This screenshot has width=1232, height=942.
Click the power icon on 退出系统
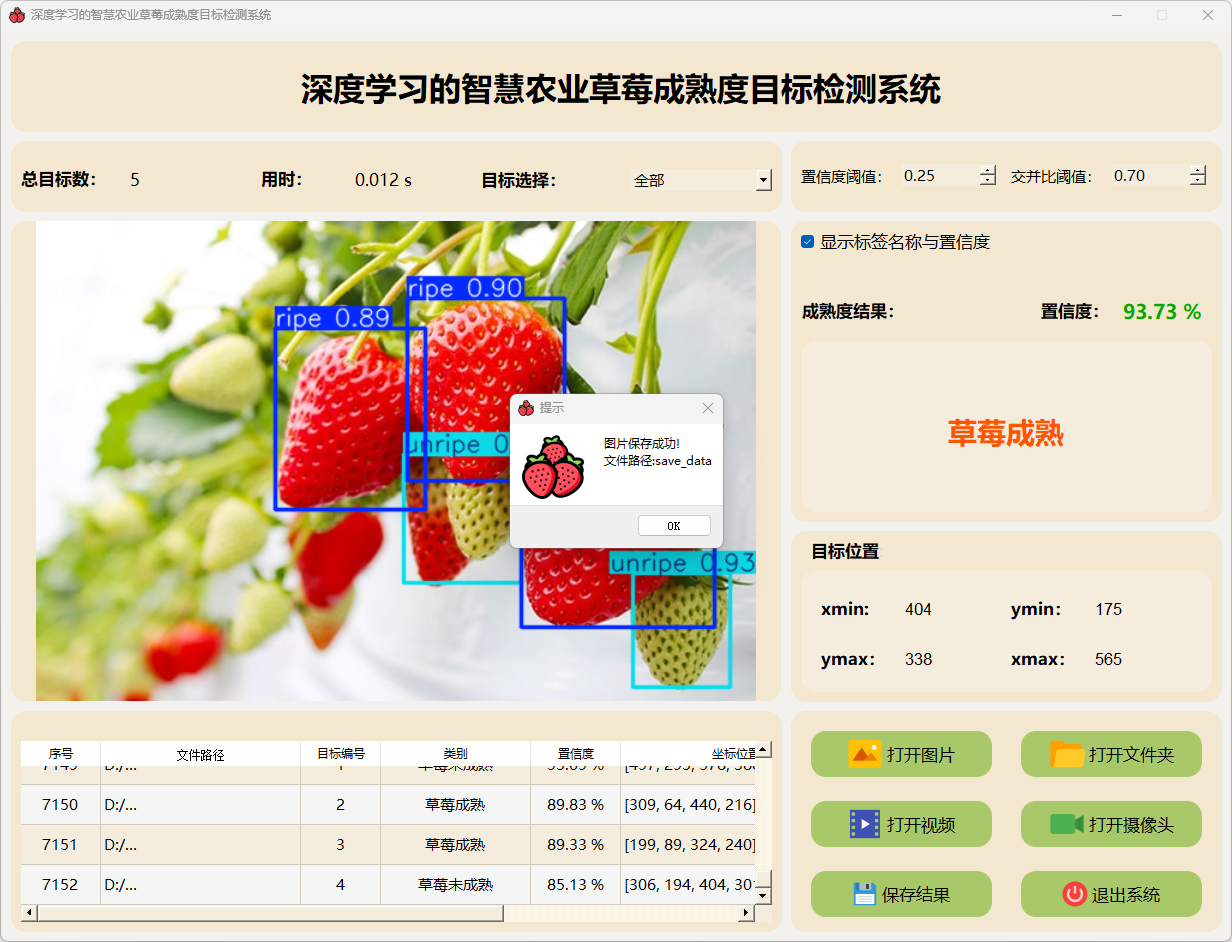click(x=1074, y=894)
